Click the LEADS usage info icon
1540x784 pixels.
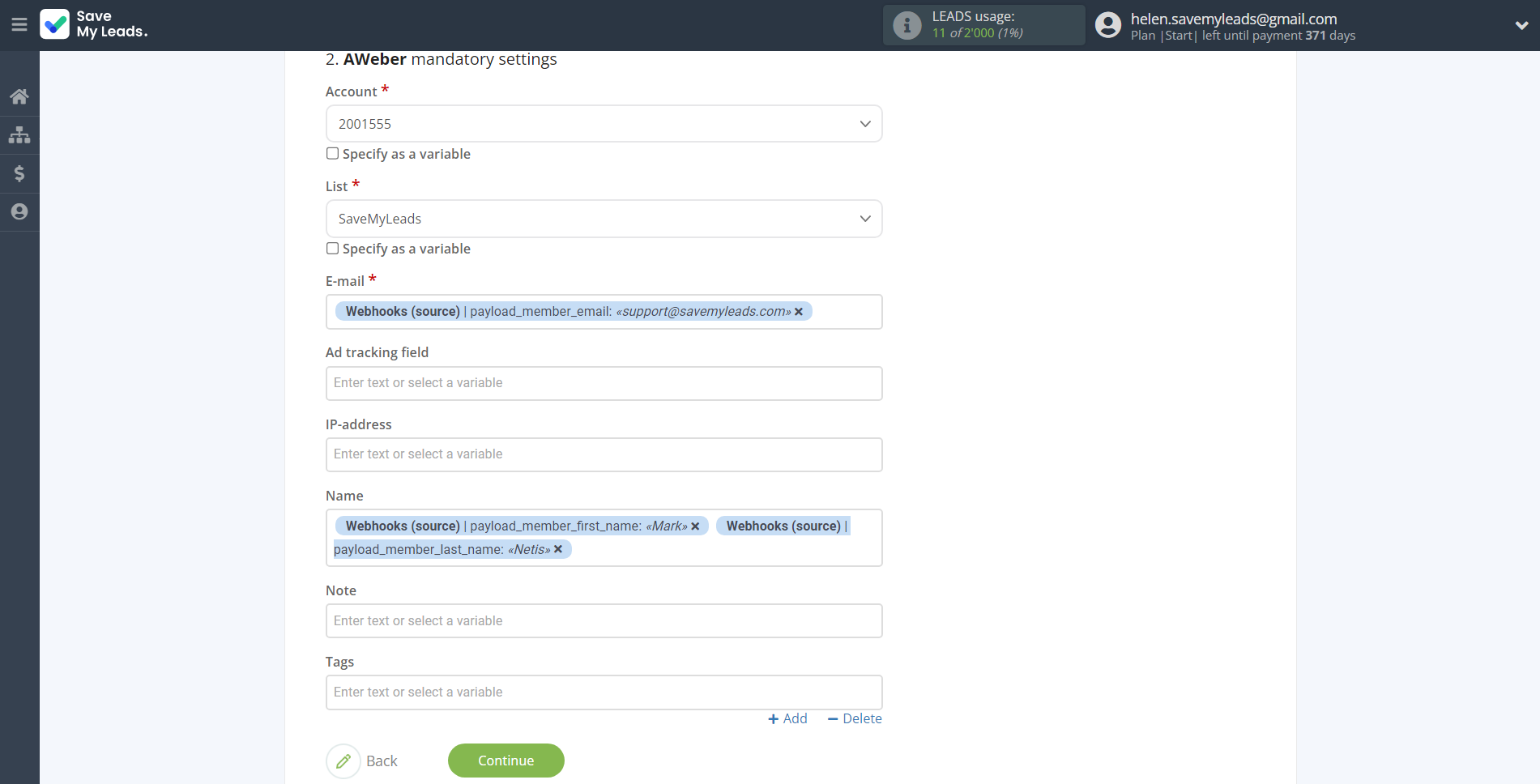[x=907, y=25]
